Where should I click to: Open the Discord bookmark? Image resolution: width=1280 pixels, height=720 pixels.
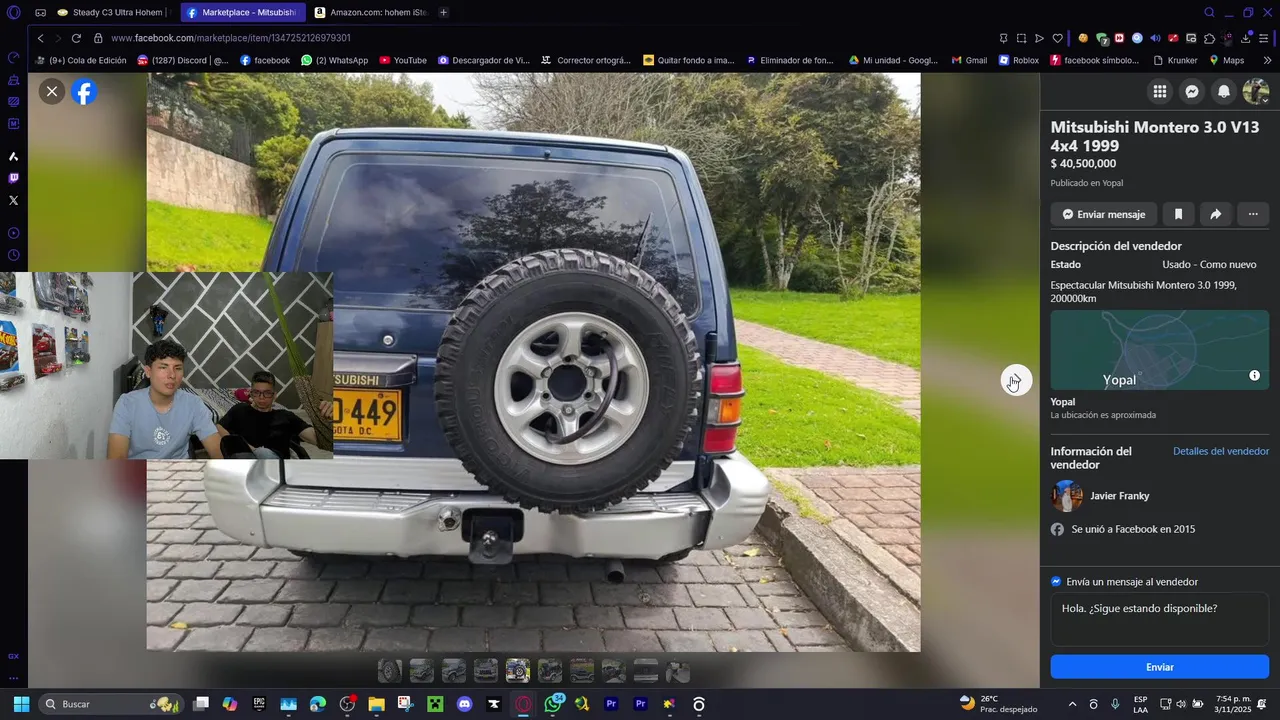pyautogui.click(x=182, y=60)
